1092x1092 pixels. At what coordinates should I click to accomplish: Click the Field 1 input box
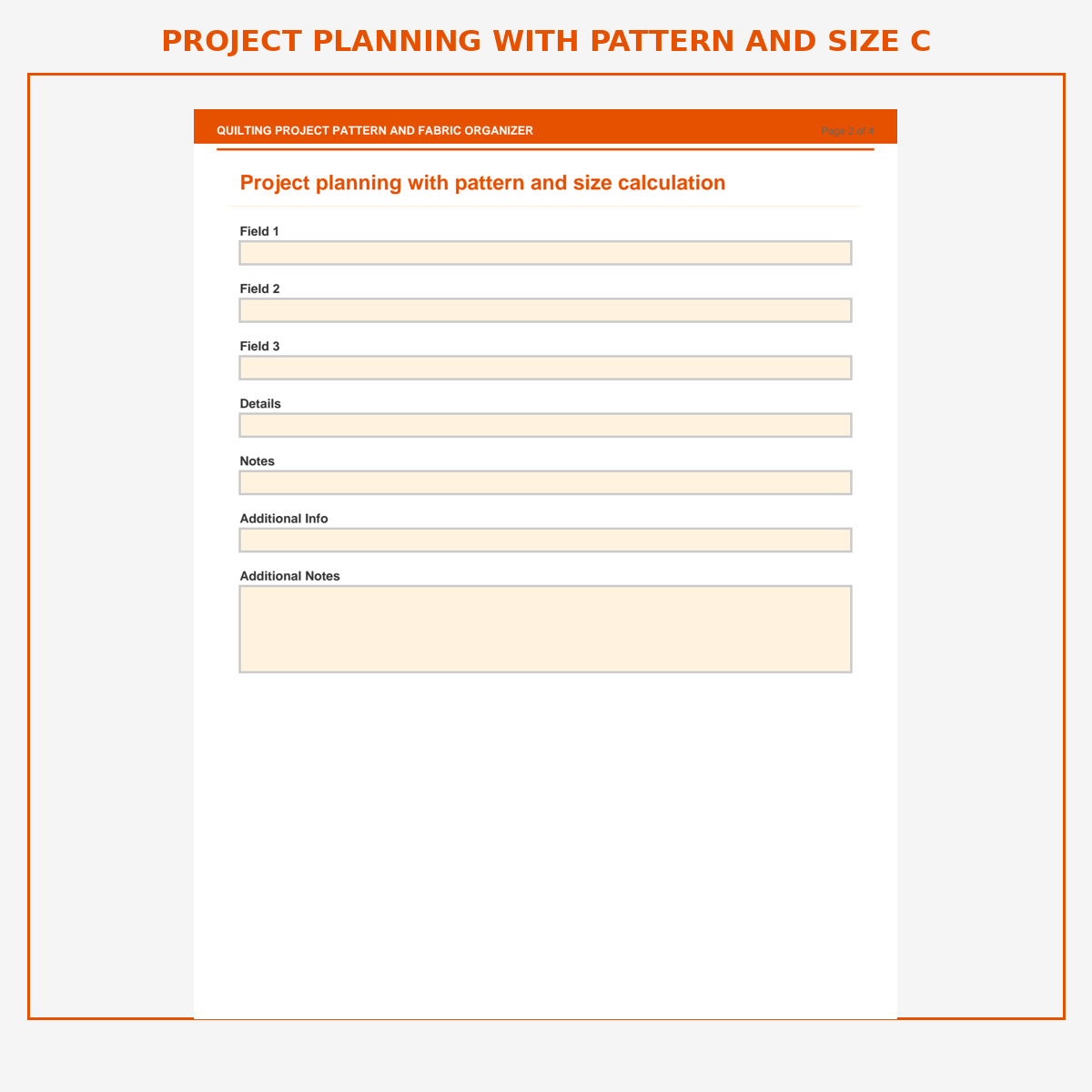coord(545,253)
